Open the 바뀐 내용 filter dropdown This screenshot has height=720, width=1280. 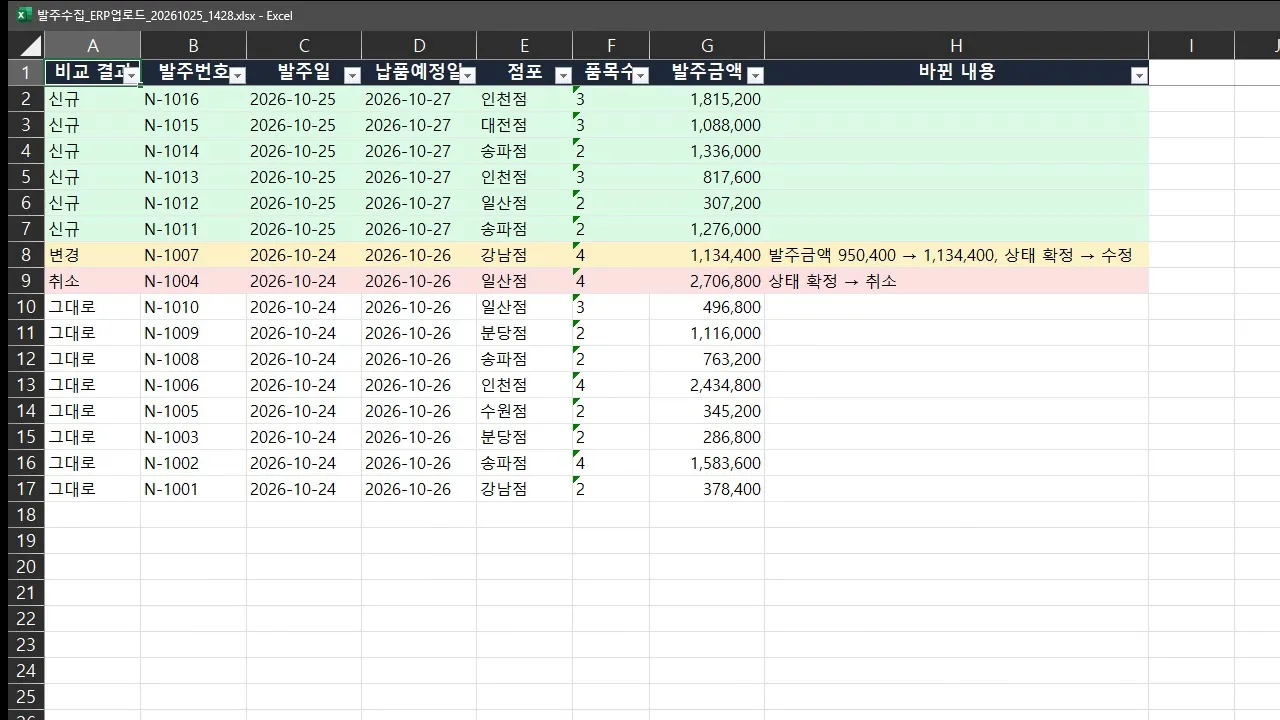pyautogui.click(x=1139, y=75)
